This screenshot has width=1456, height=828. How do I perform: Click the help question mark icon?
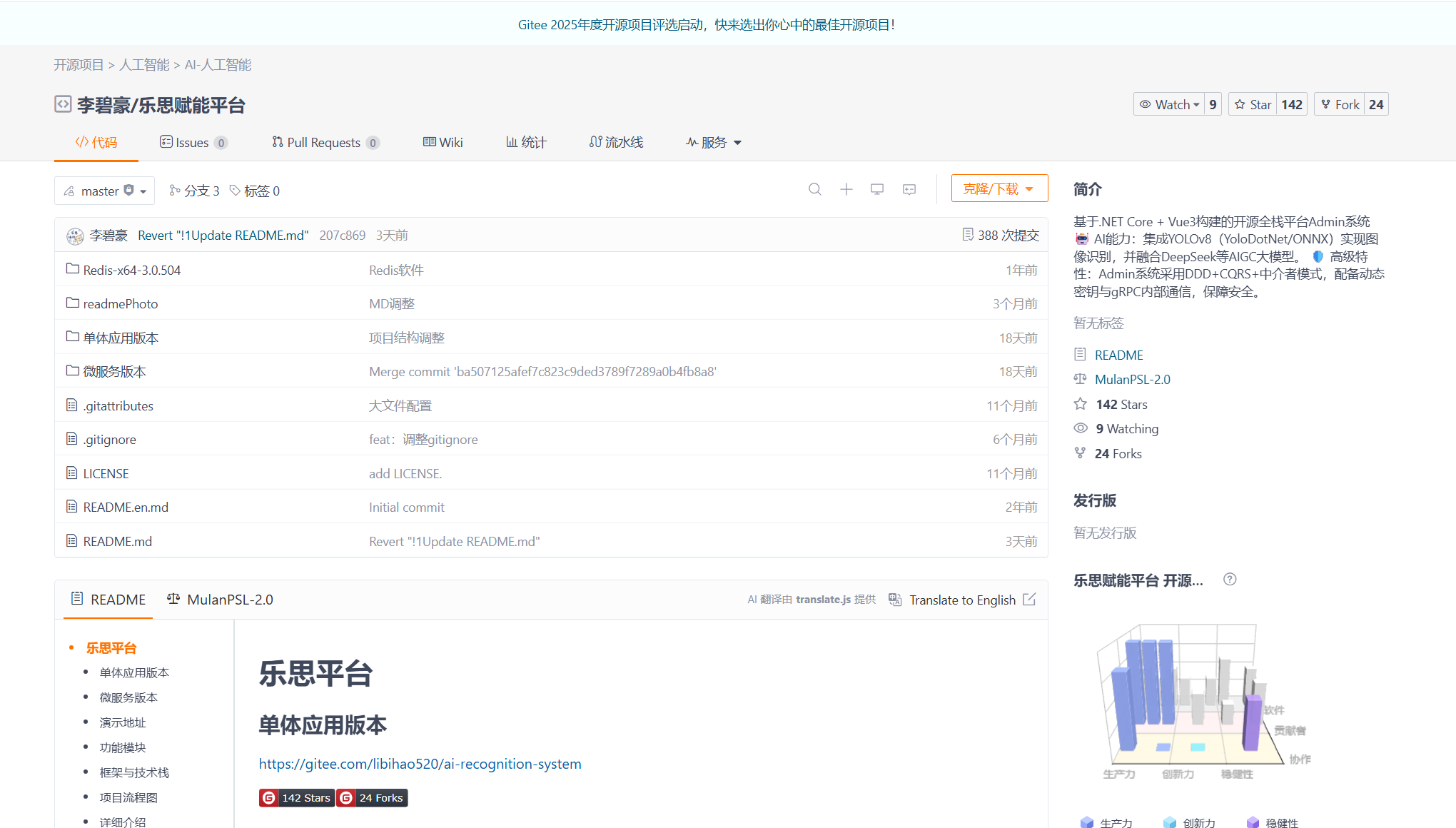coord(1229,580)
